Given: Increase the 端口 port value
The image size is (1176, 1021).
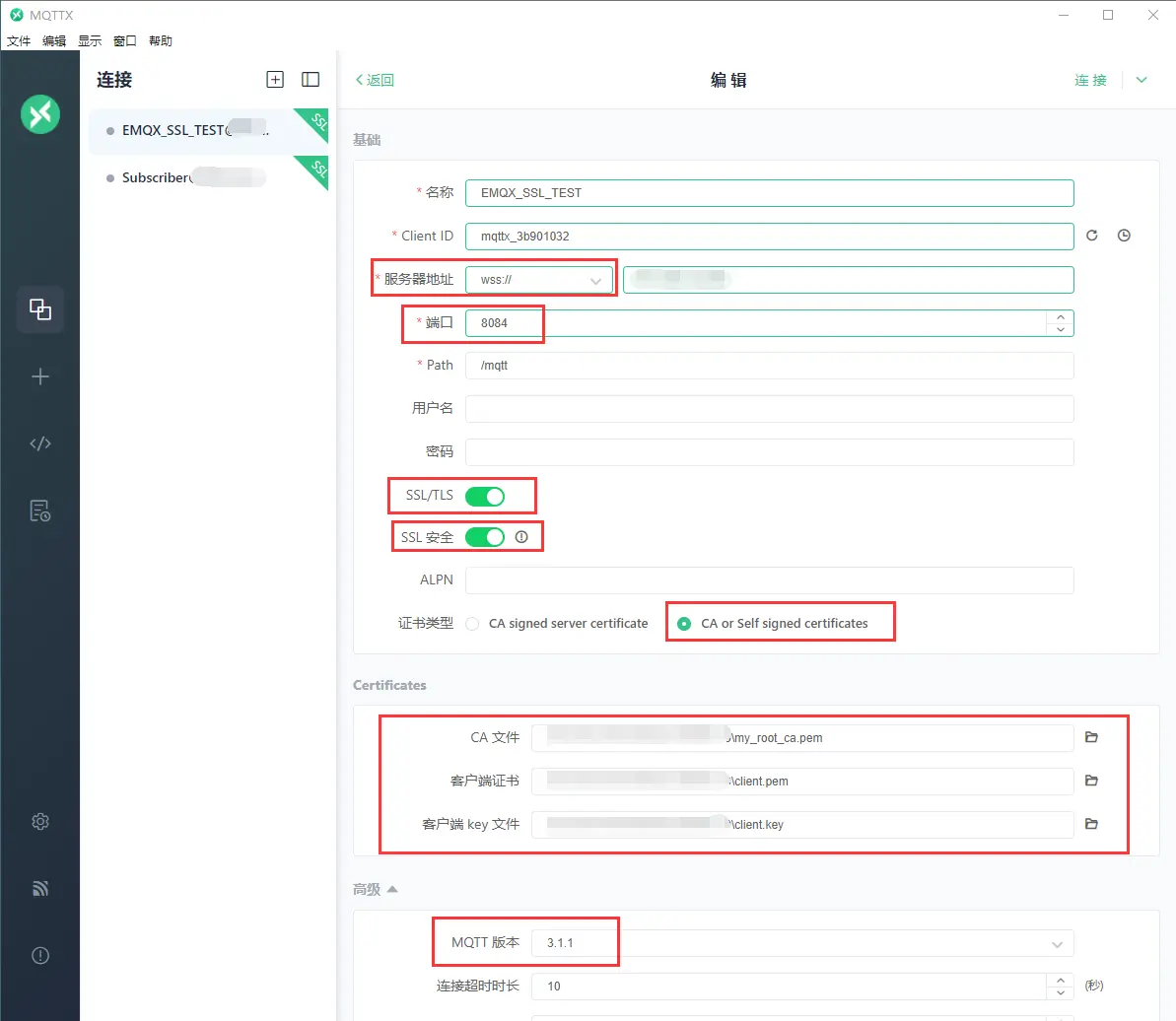Looking at the screenshot, I should point(1061,317).
